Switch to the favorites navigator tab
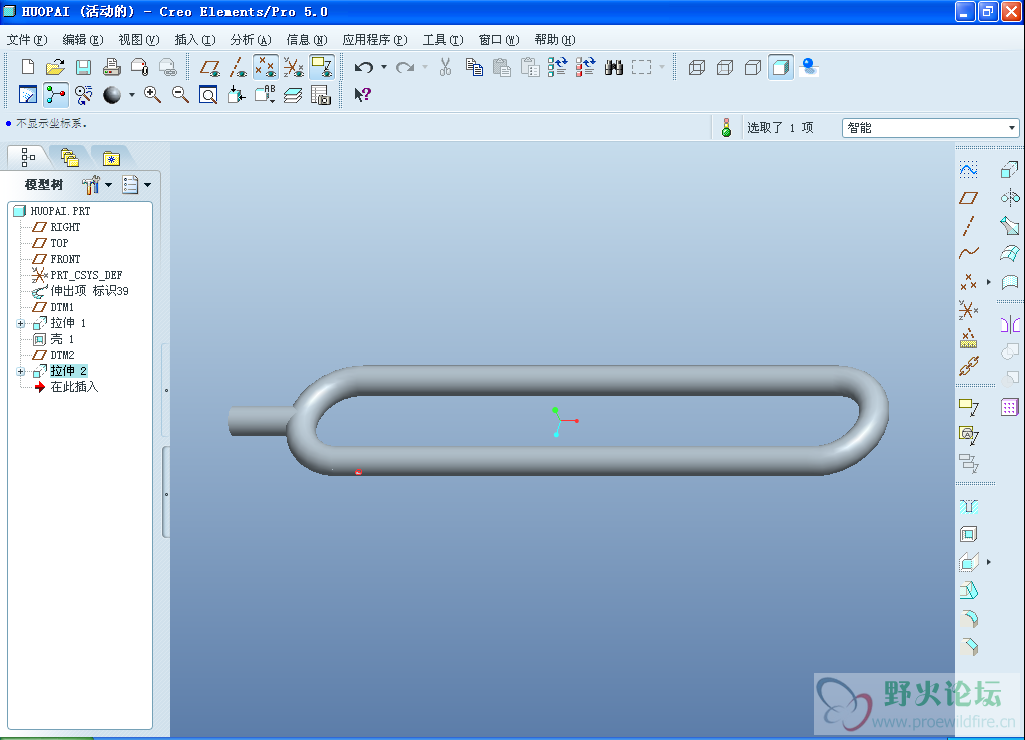Viewport: 1025px width, 740px height. click(111, 158)
